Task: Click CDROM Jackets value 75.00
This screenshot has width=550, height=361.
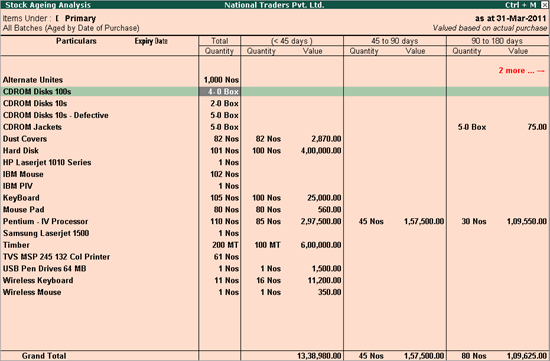Action: (x=537, y=127)
